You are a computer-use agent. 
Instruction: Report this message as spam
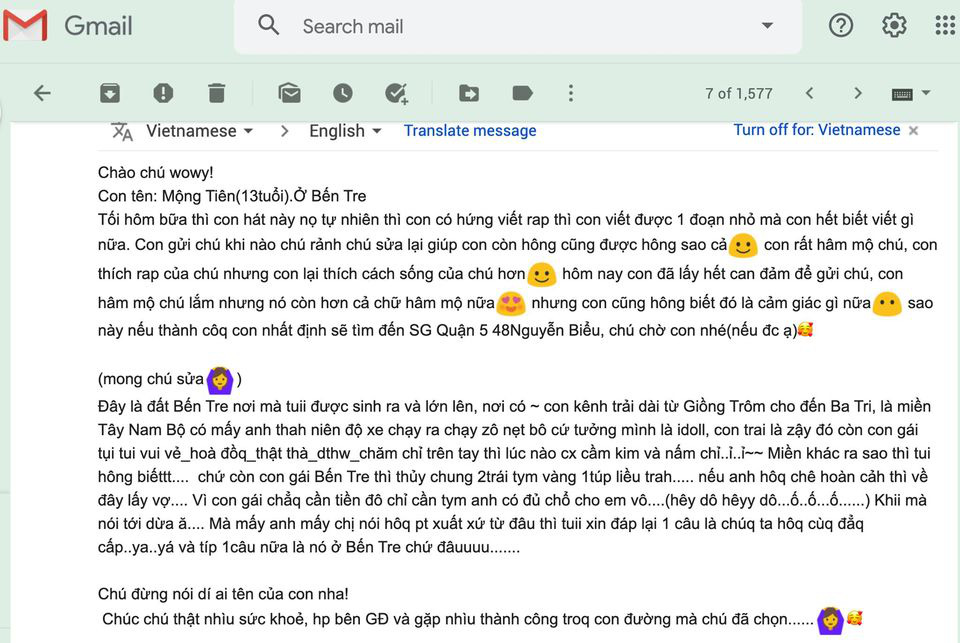163,93
